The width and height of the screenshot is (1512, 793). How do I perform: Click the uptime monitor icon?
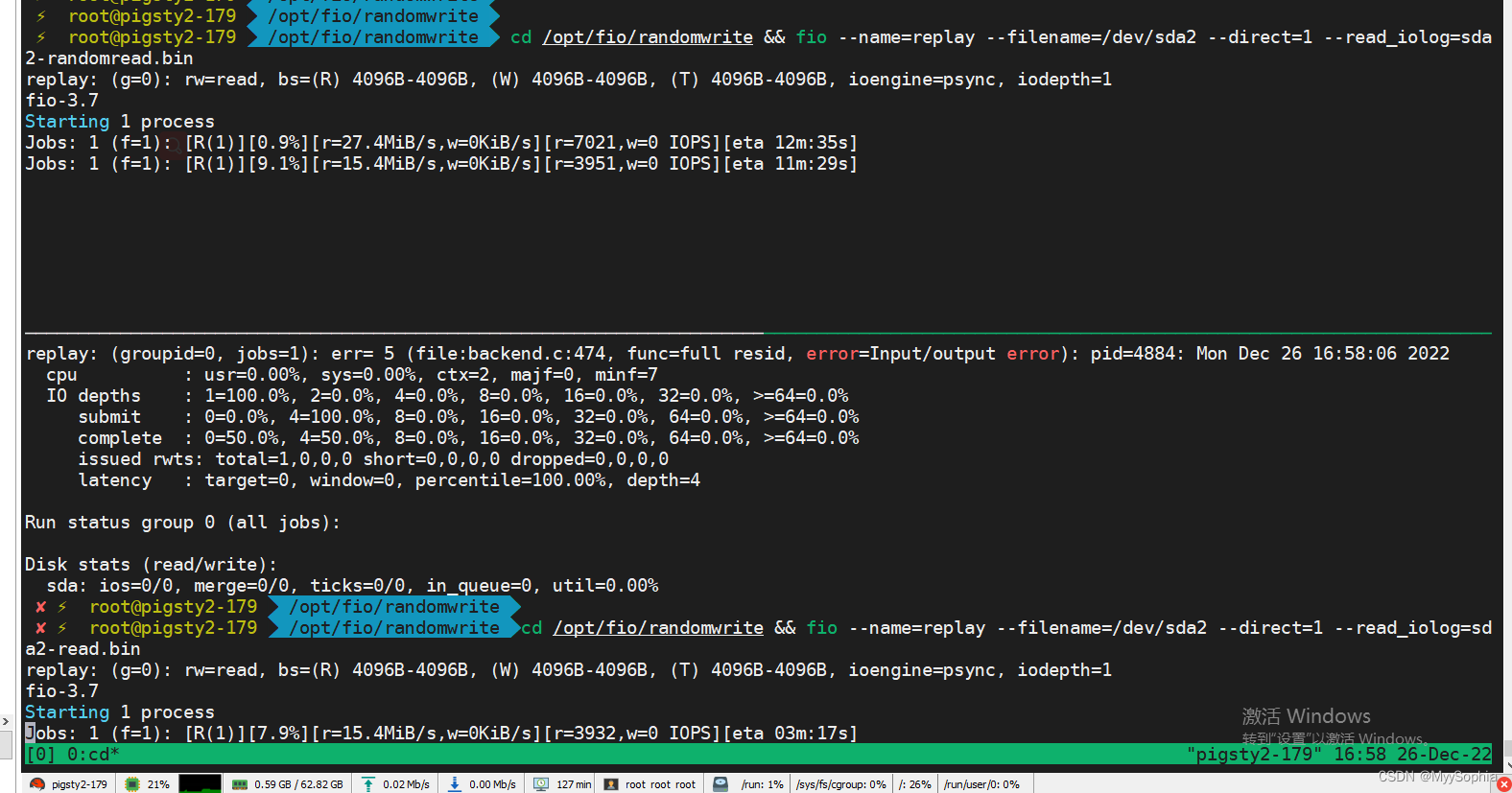[541, 784]
